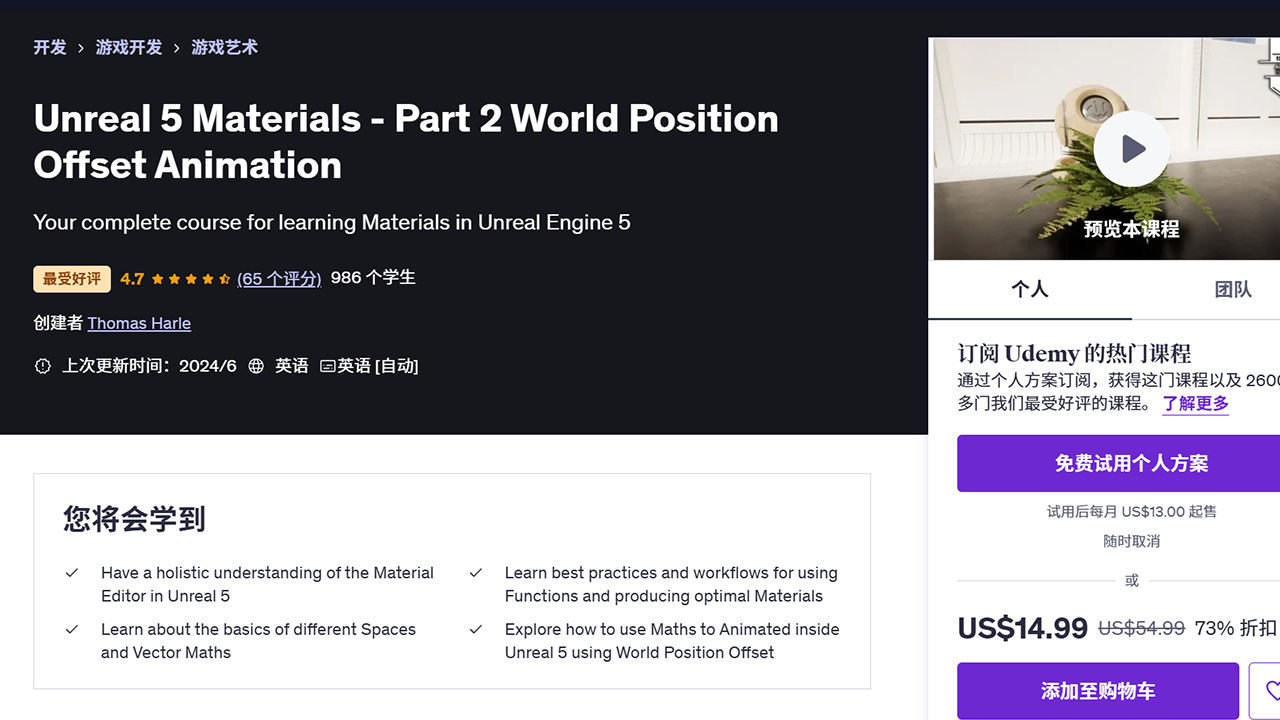The image size is (1280, 720).
Task: Click the globe icon next to 英语
Action: (x=256, y=366)
